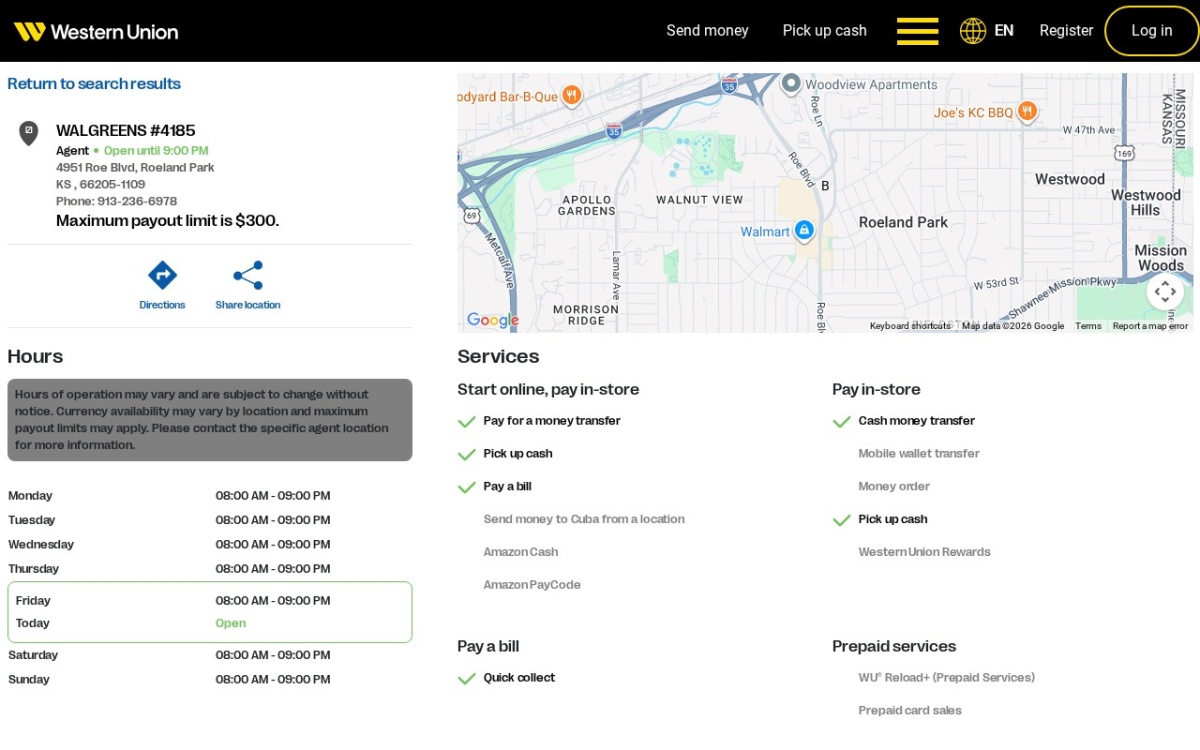
Task: Click the Amazon Cash service
Action: point(520,552)
